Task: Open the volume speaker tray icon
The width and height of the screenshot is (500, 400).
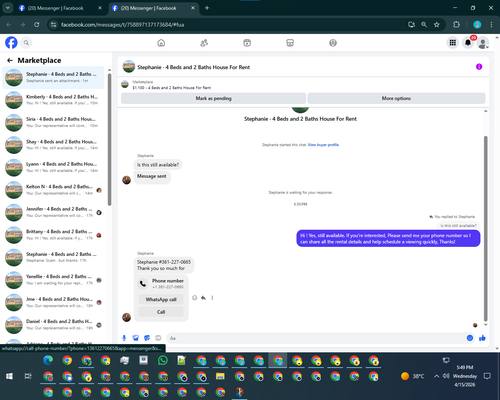Action: pos(446,376)
